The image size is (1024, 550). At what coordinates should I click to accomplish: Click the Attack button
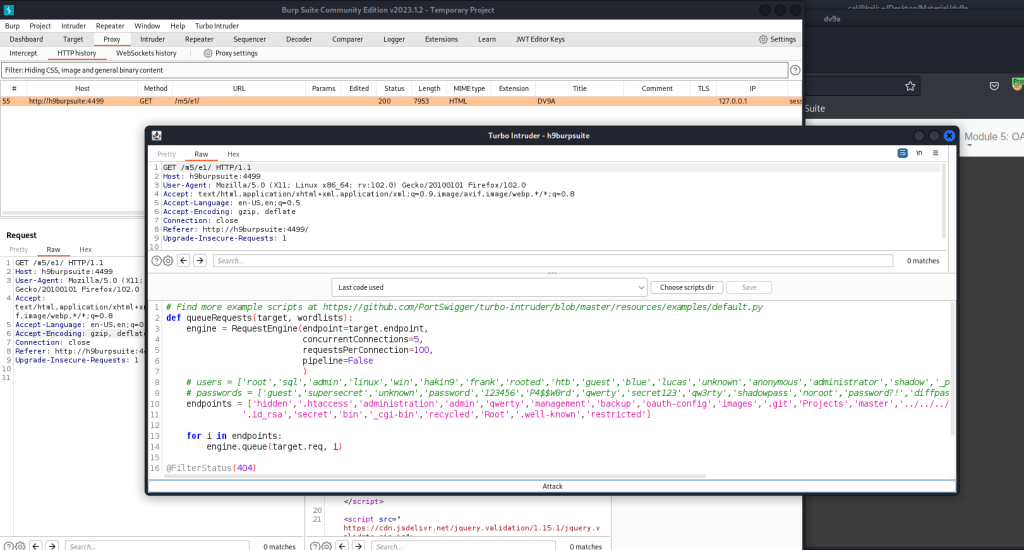(x=552, y=486)
